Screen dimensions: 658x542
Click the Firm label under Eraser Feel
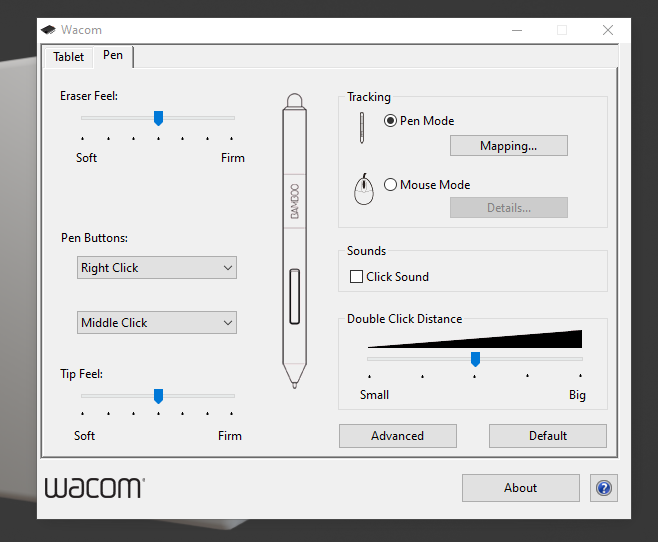click(233, 158)
